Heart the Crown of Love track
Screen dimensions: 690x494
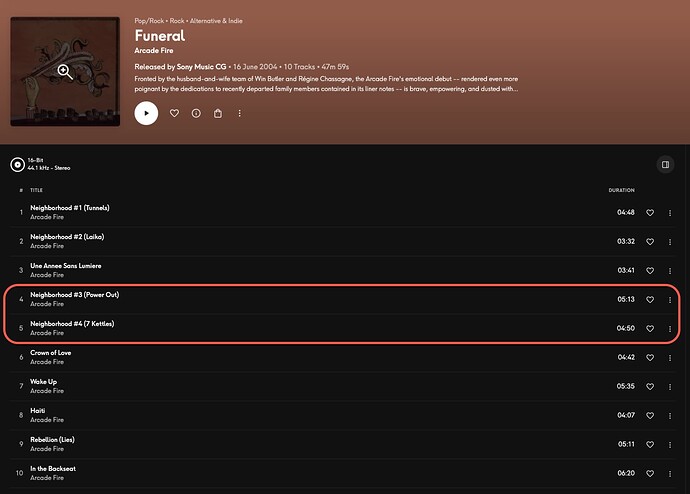650,357
